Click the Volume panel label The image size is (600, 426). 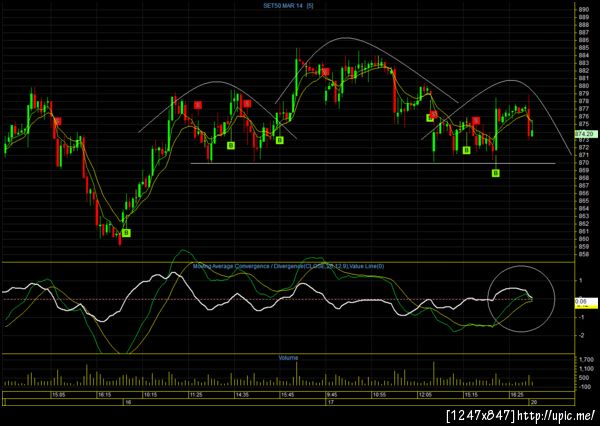[x=288, y=358]
